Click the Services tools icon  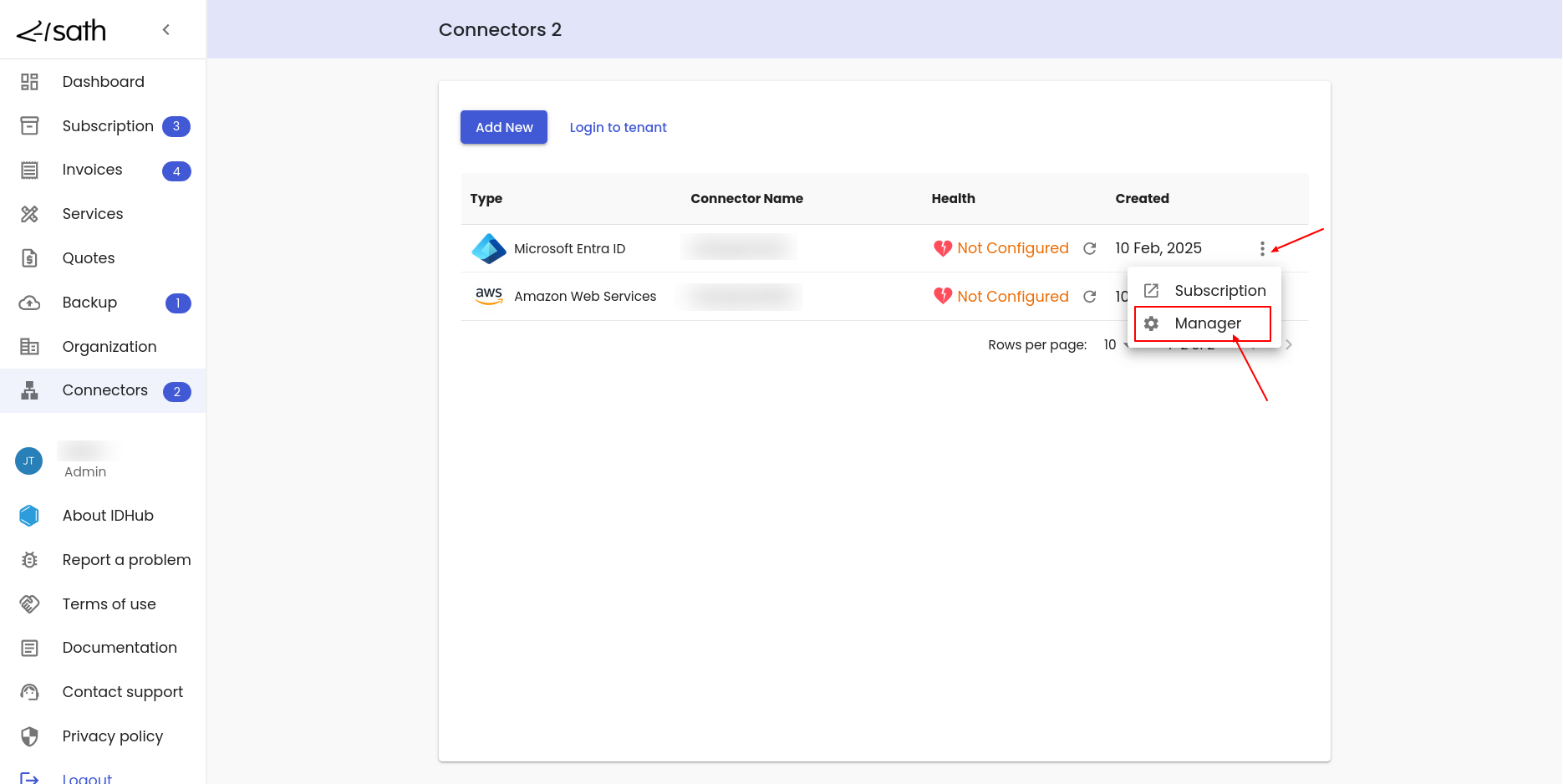coord(29,214)
